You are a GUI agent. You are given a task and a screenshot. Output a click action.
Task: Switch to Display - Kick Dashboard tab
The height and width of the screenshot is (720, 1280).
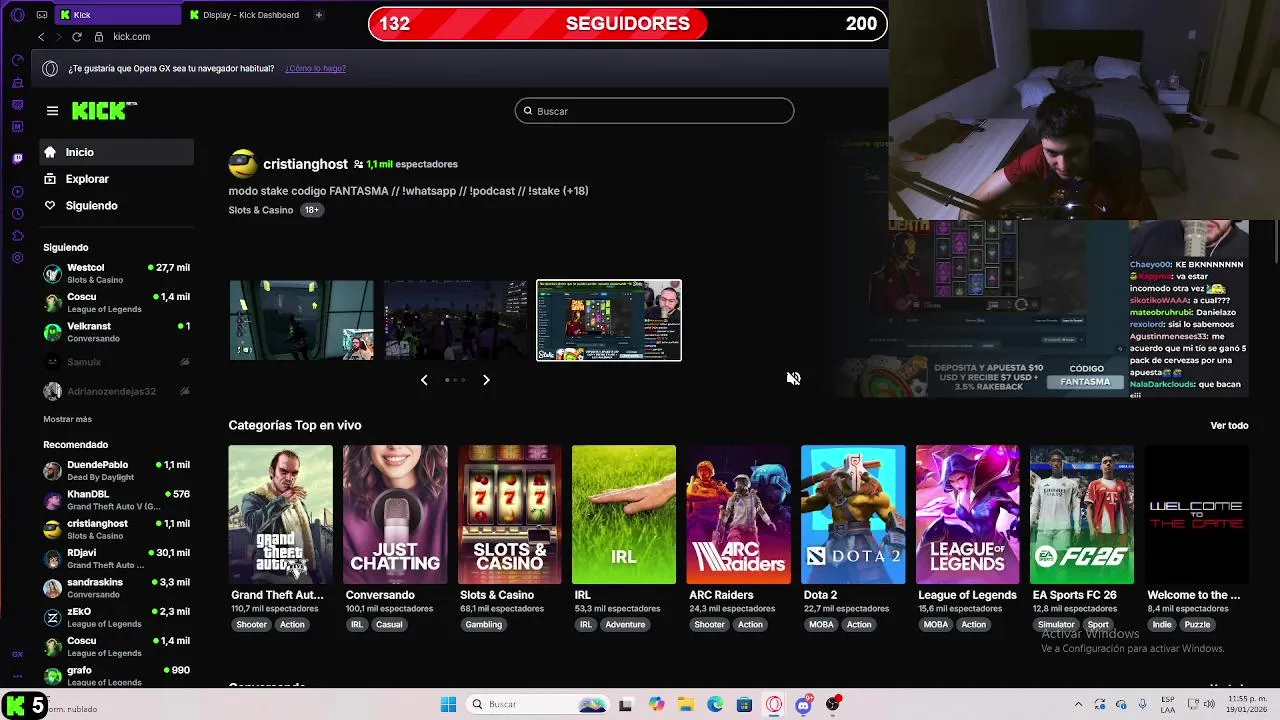click(244, 15)
